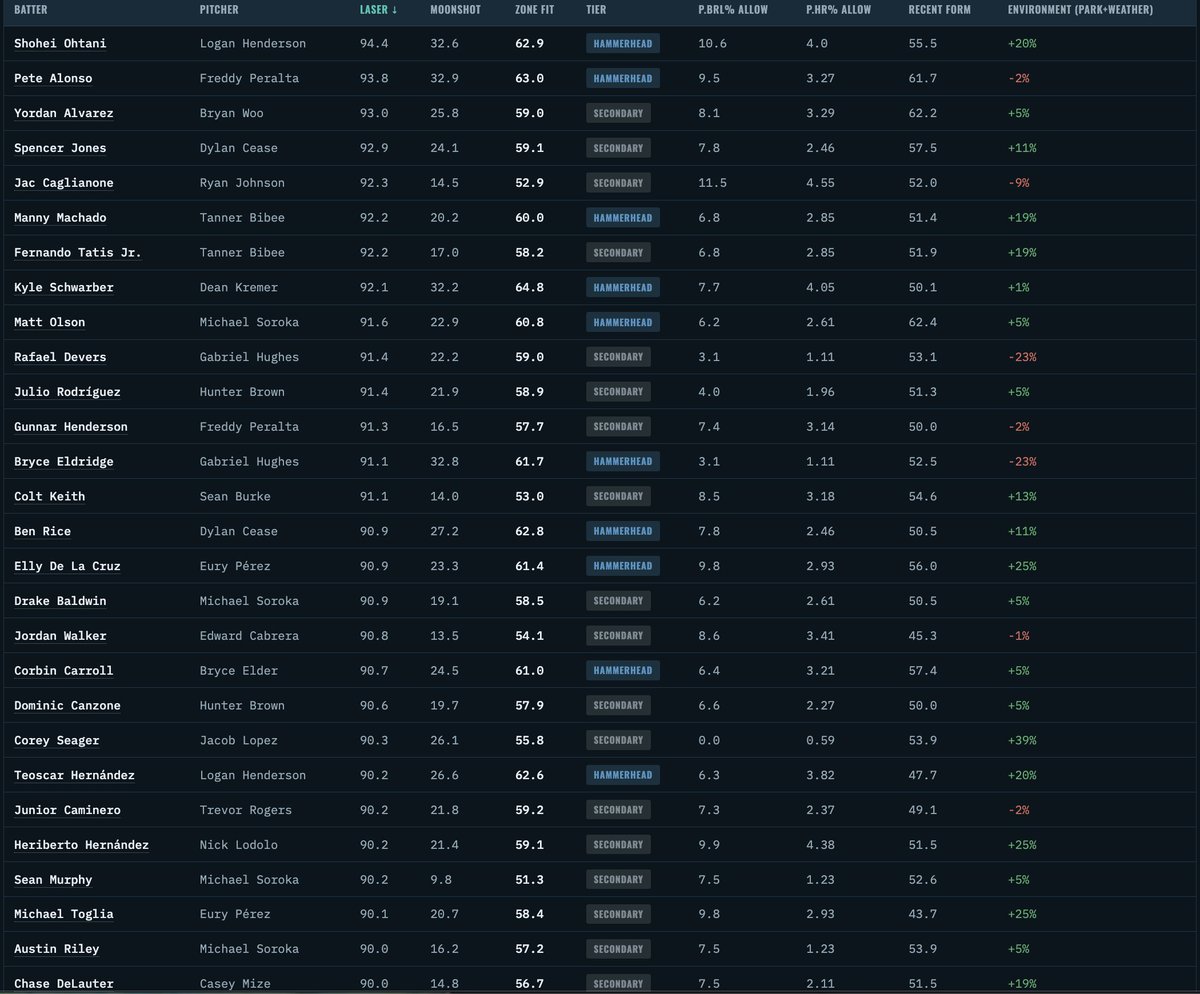The height and width of the screenshot is (994, 1200).
Task: Open Shohei Ohtani batter link
Action: [x=60, y=44]
